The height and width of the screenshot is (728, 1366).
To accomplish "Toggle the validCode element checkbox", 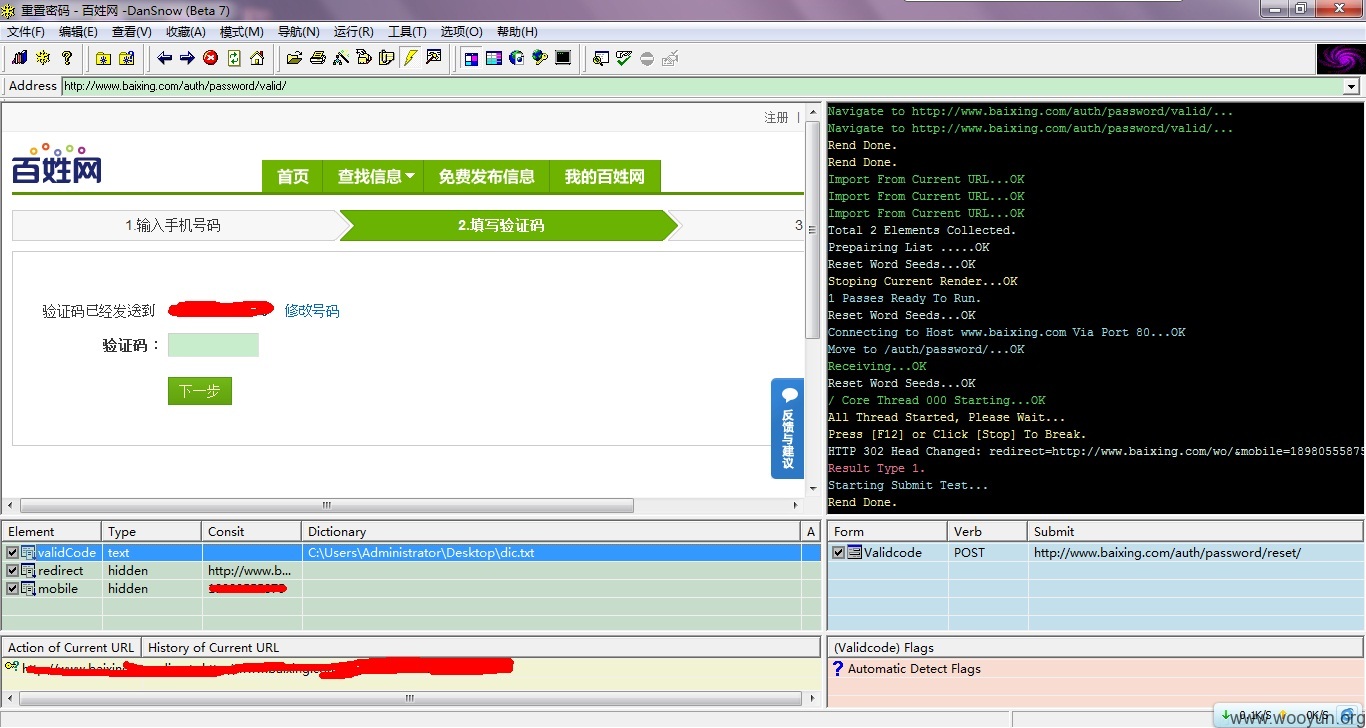I will (13, 552).
